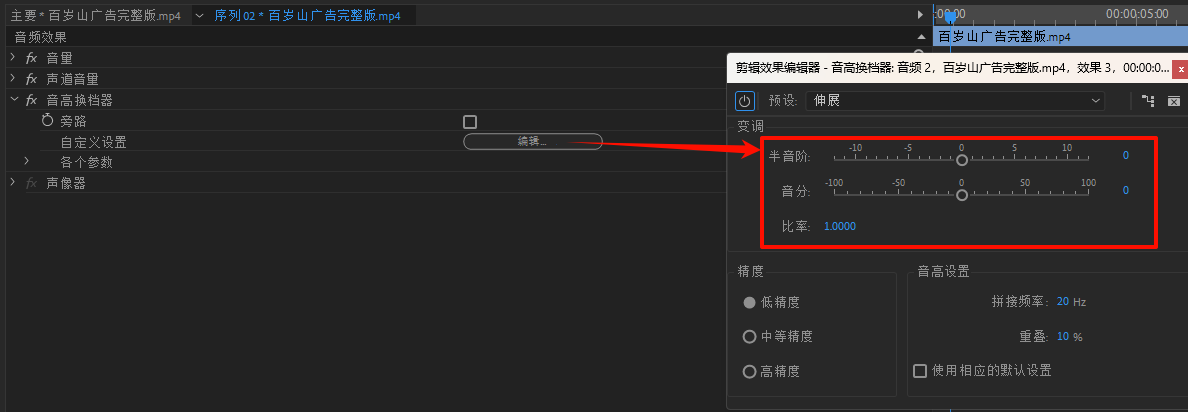Click the 自定义设置 label
The image size is (1188, 412).
click(93, 142)
